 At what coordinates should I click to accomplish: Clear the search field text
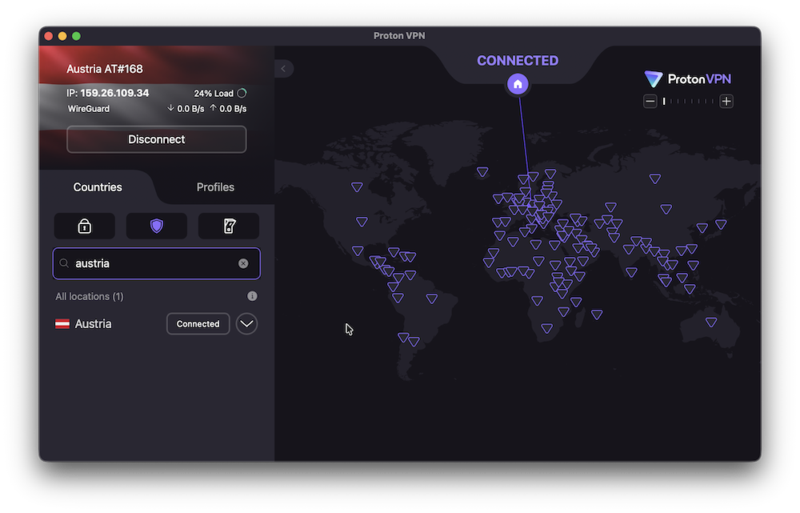(x=243, y=263)
